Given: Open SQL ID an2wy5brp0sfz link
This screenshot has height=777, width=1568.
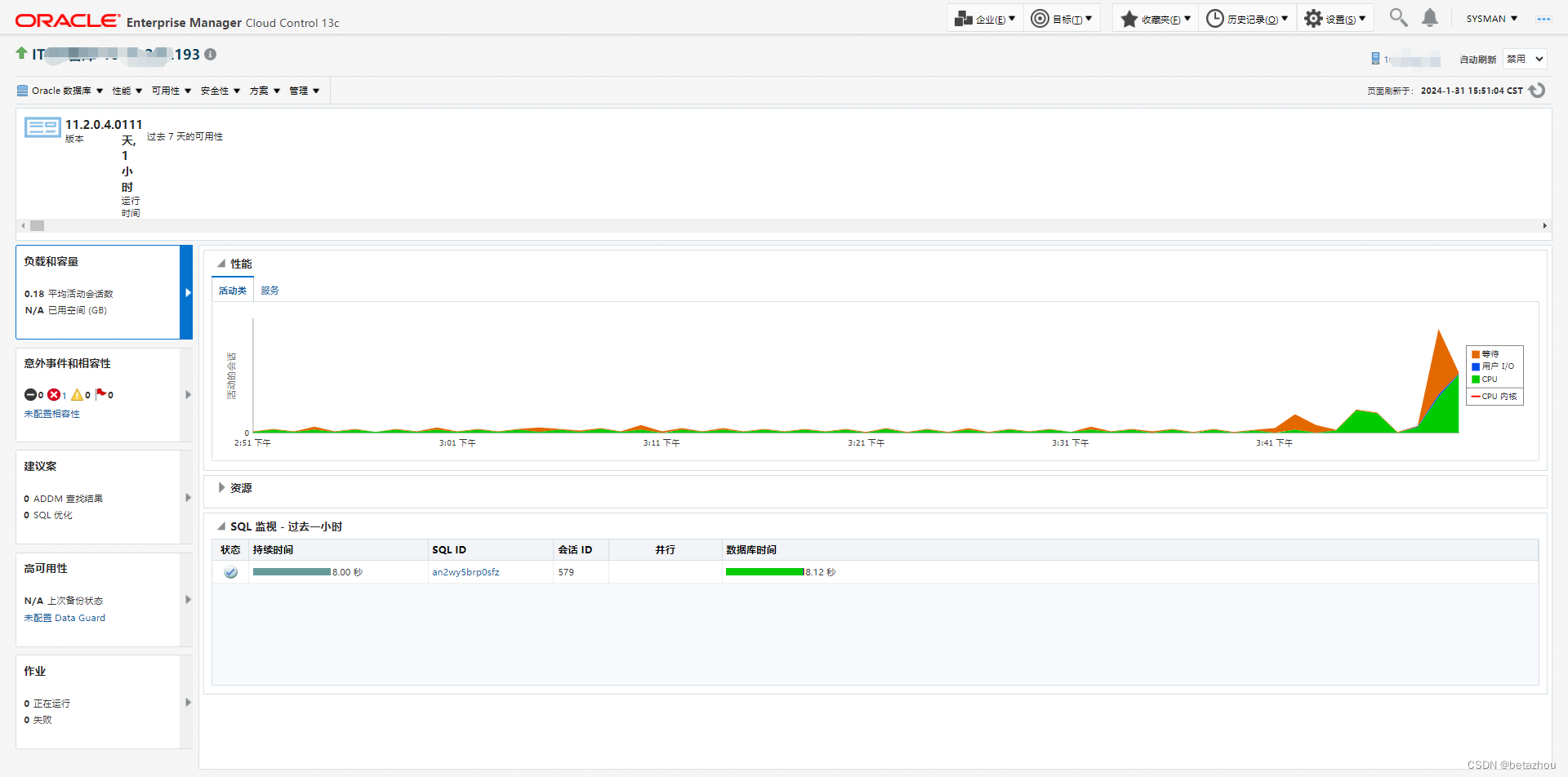Looking at the screenshot, I should pyautogui.click(x=465, y=572).
